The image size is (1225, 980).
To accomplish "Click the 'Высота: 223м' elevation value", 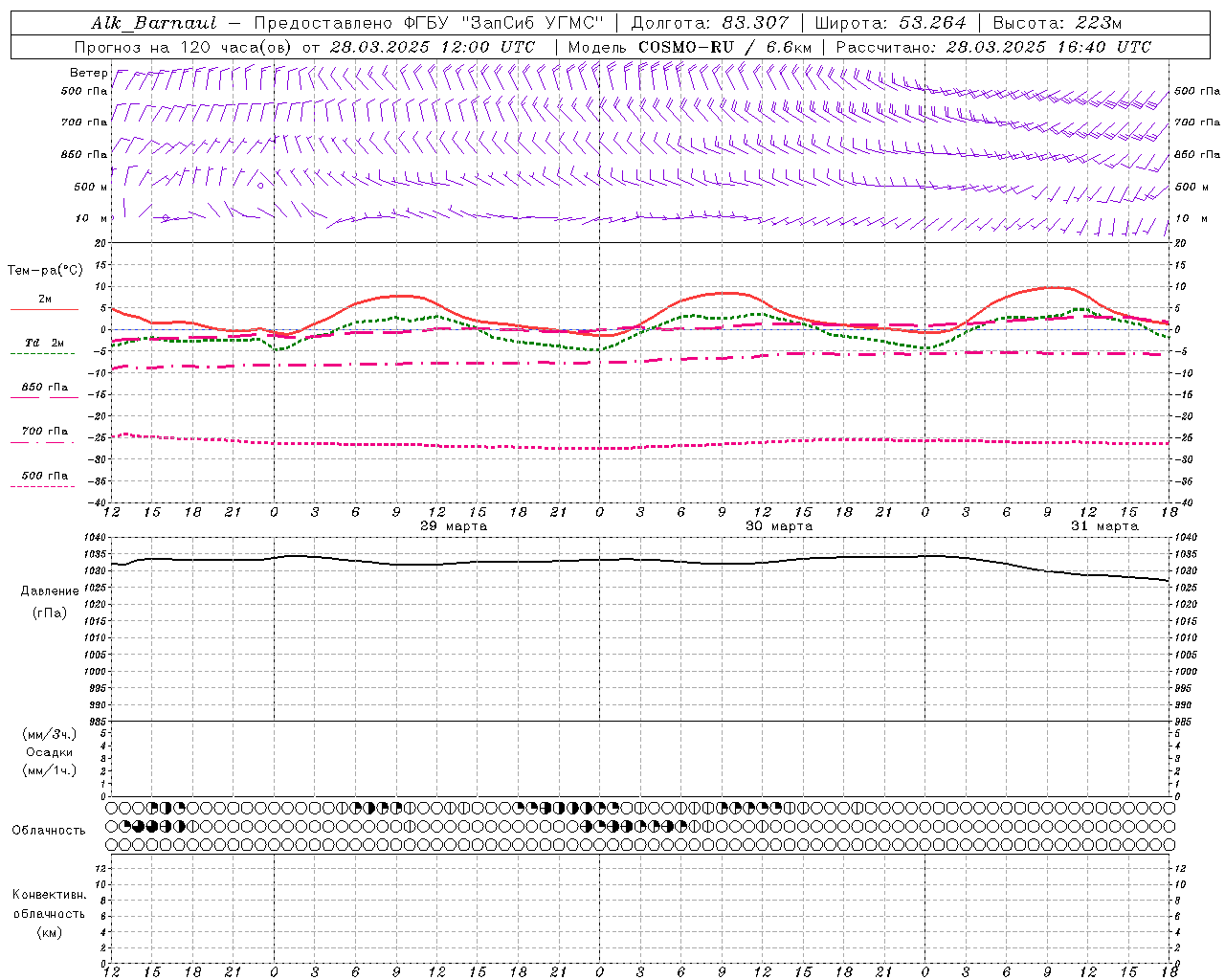I will [1057, 23].
